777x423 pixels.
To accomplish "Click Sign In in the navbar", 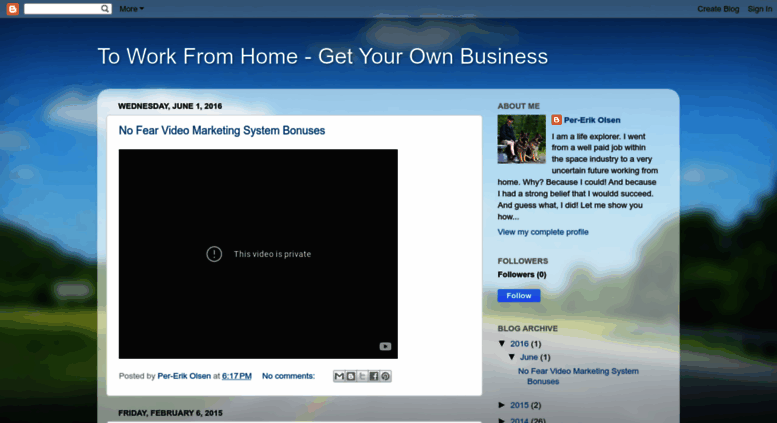I will coord(760,9).
